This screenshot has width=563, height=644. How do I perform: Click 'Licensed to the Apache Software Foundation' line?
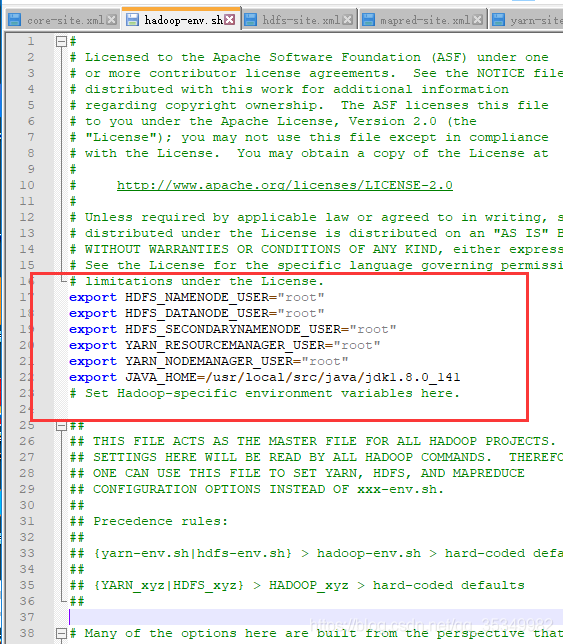[x=309, y=57]
